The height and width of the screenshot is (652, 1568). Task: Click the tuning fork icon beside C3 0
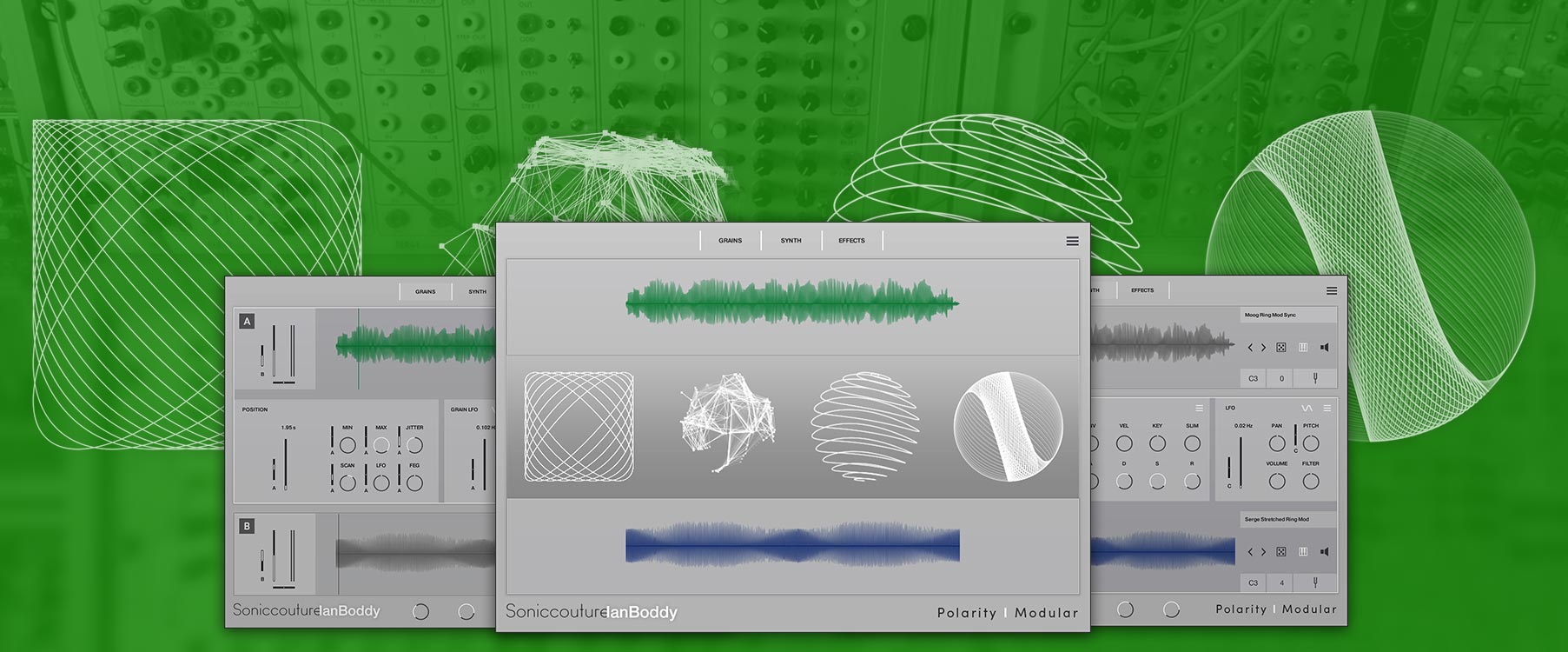1315,378
